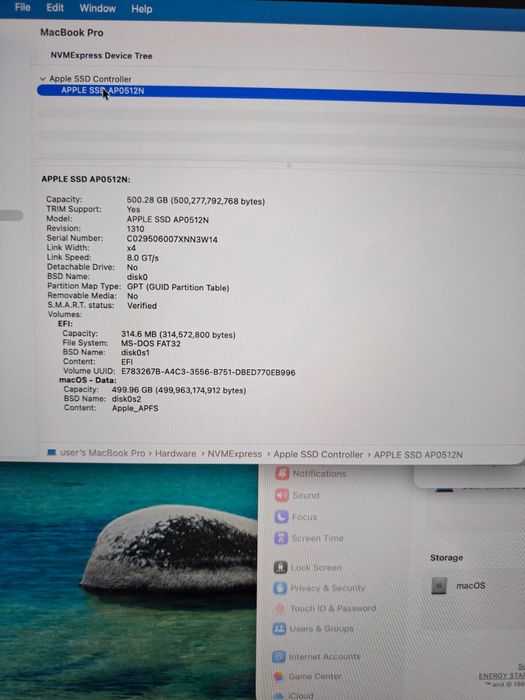Click the BSD Name value disk0
The width and height of the screenshot is (525, 700).
(137, 277)
